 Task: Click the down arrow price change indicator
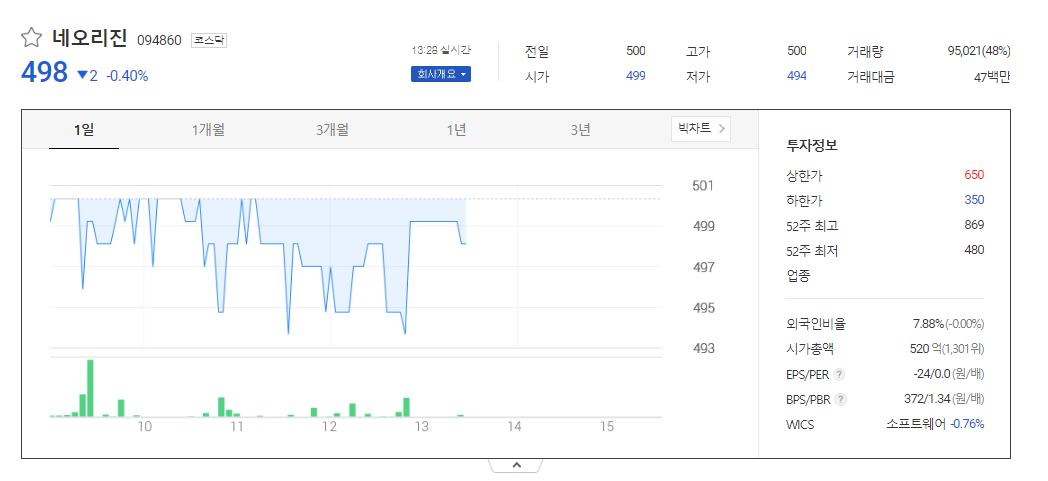point(83,76)
